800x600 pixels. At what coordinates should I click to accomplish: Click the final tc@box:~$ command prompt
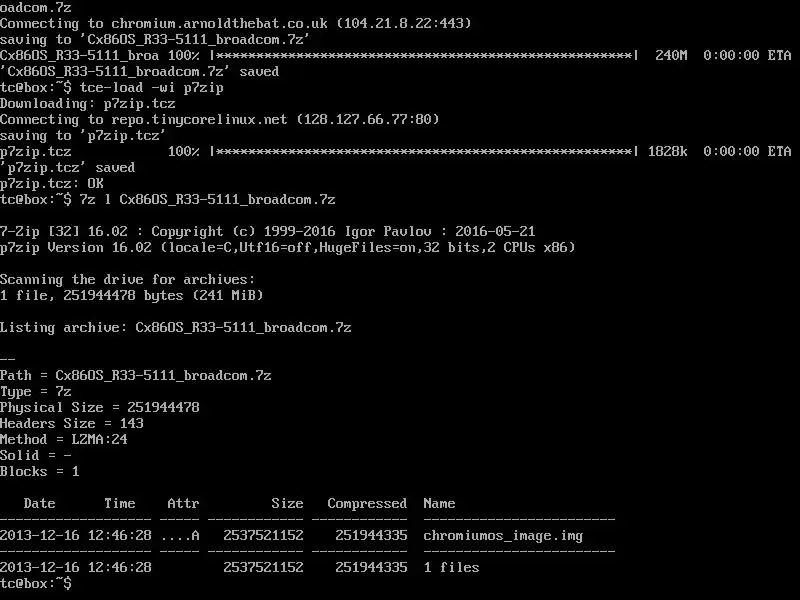coord(36,583)
